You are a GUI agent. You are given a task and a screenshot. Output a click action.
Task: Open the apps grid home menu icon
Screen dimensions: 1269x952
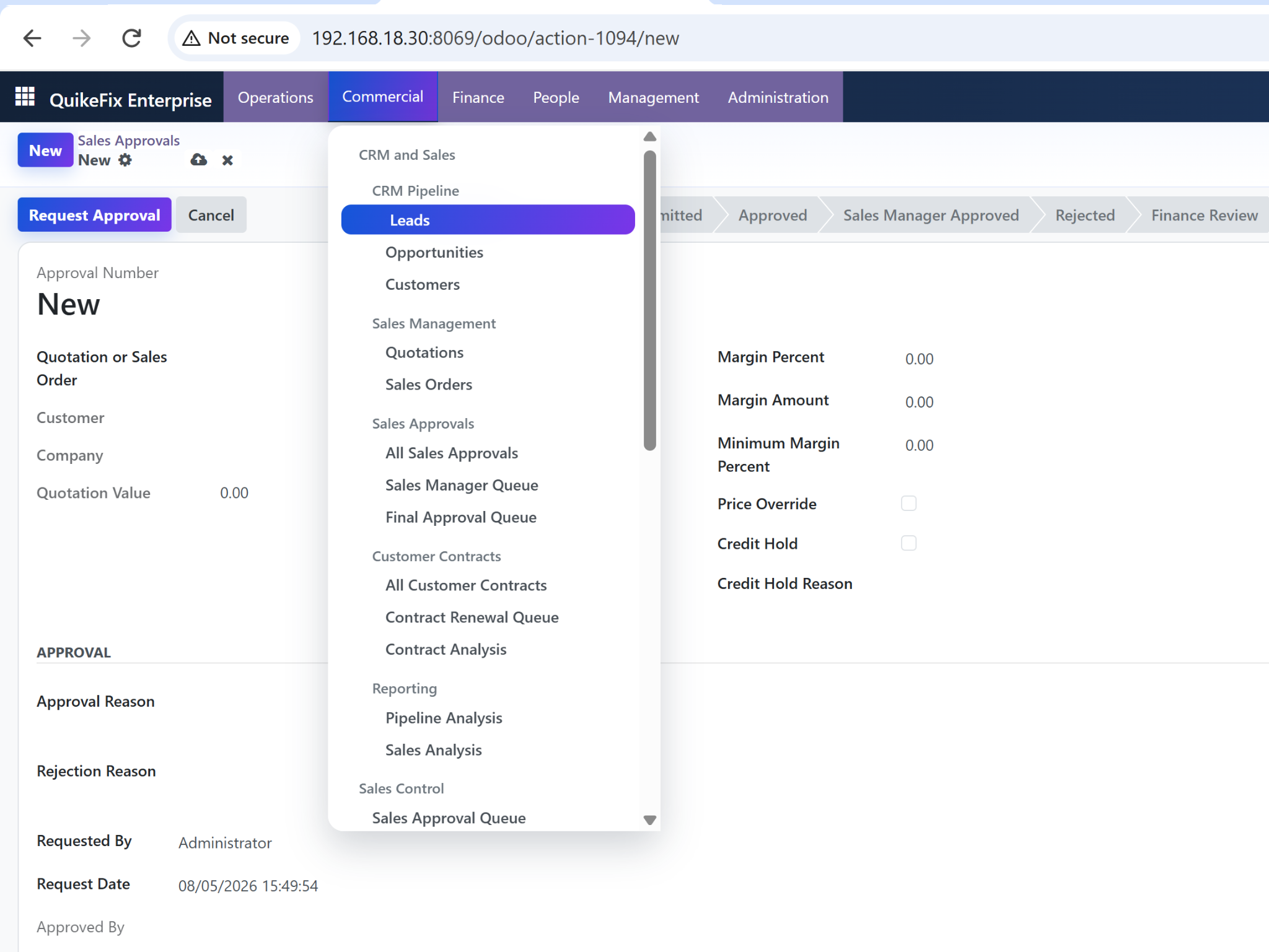click(x=25, y=97)
